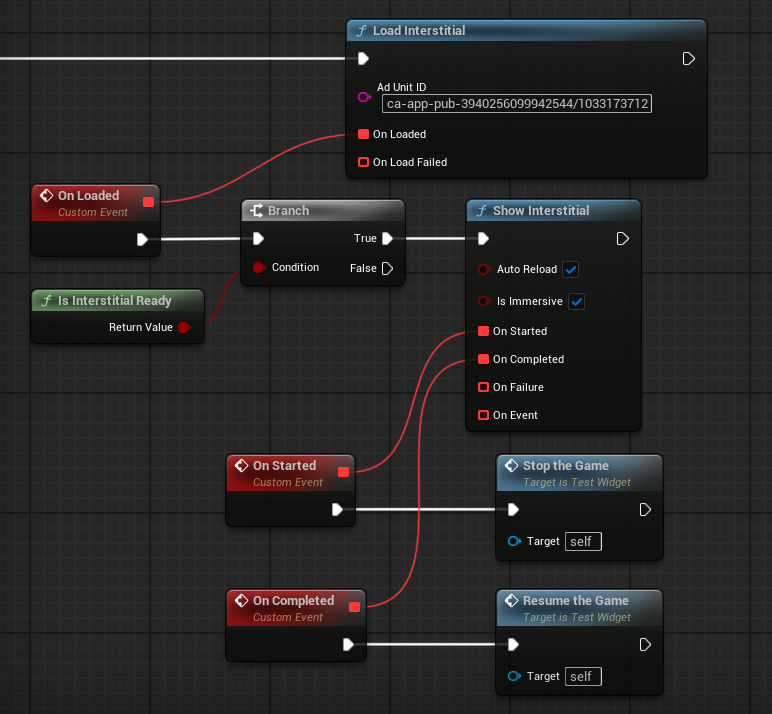Select the On Completed custom event node

[x=292, y=601]
